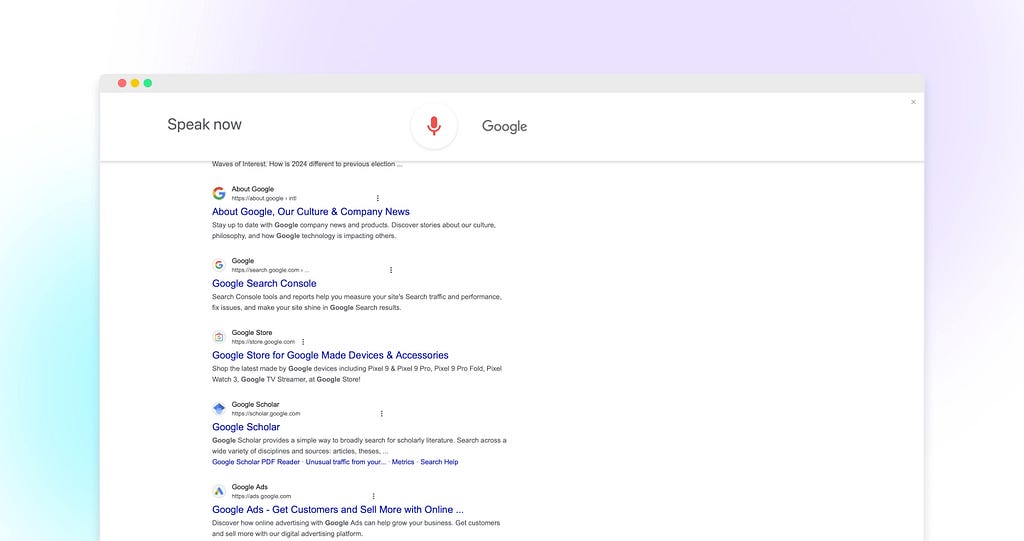Click the Google Ads site name text

[x=249, y=487]
